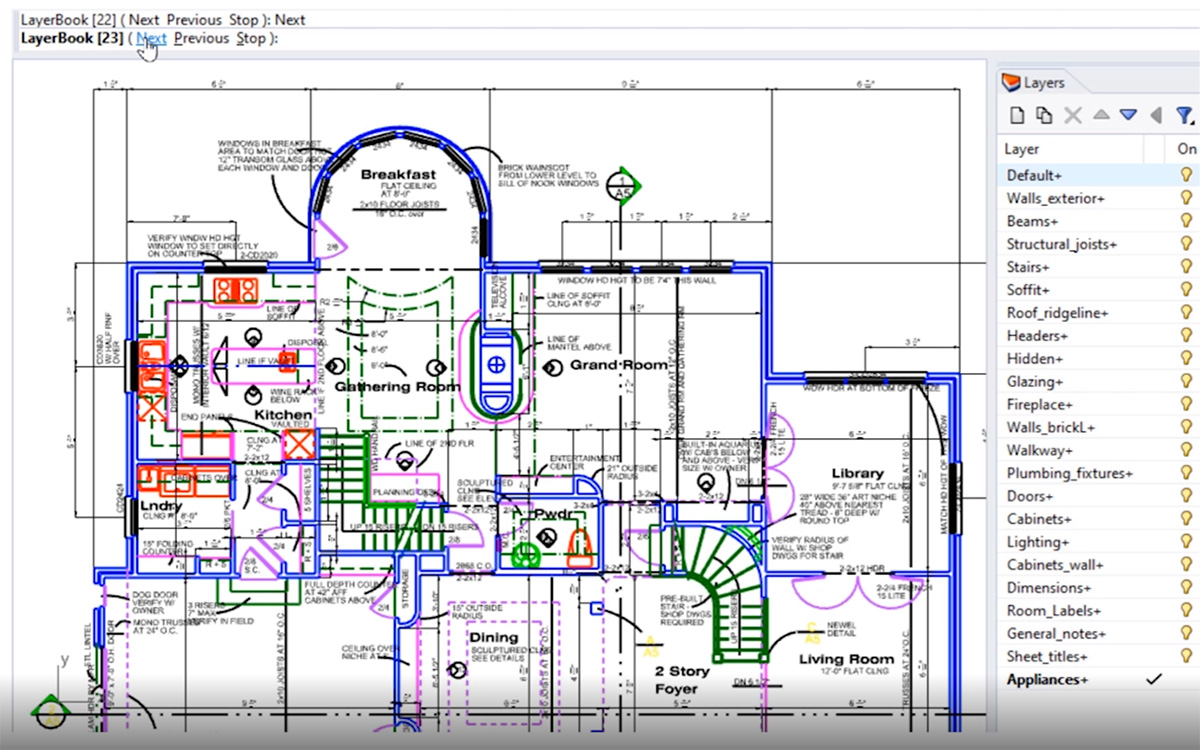Click the Stop command option
This screenshot has height=750, width=1200.
click(x=251, y=39)
